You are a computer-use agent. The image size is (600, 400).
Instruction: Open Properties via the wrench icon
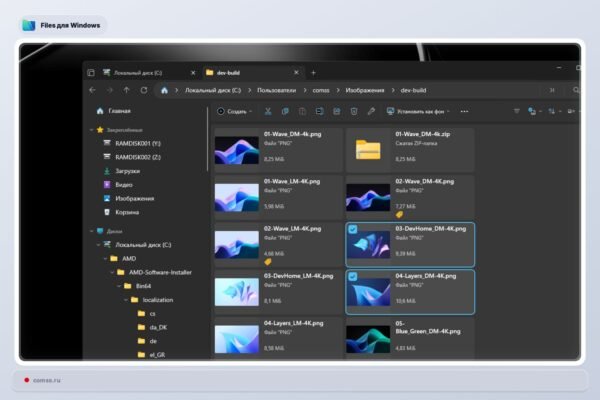tap(371, 111)
